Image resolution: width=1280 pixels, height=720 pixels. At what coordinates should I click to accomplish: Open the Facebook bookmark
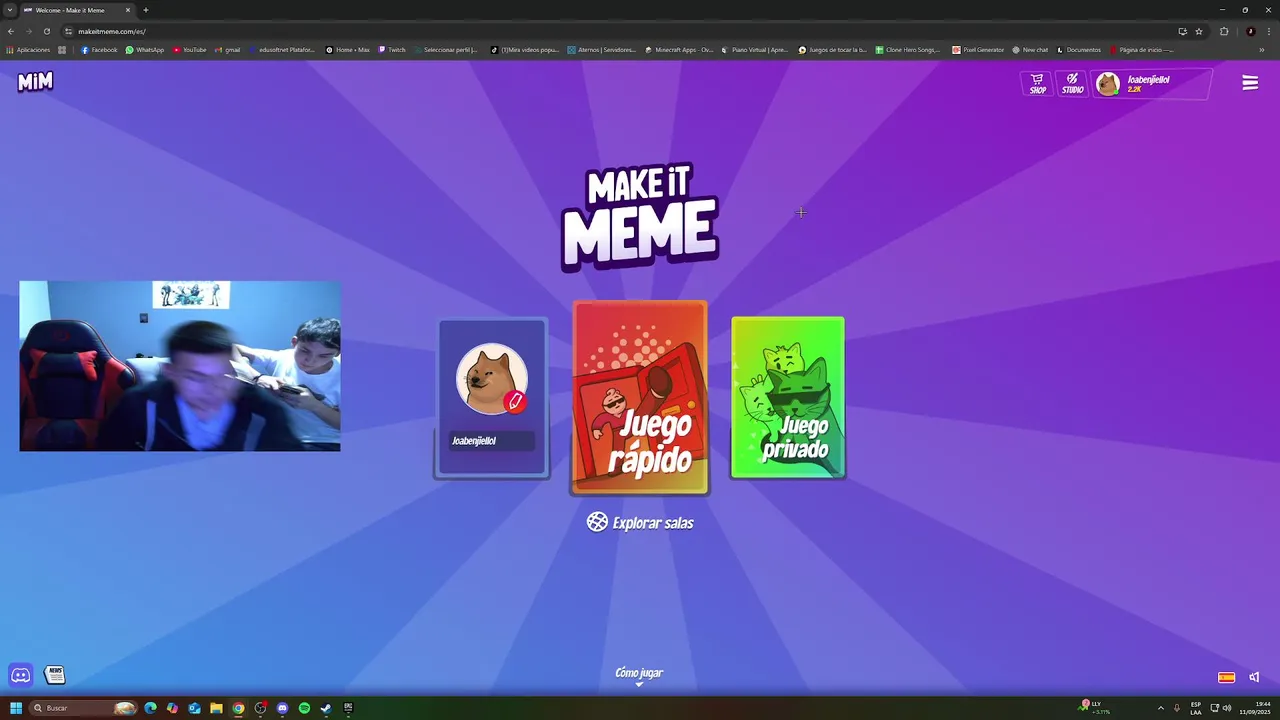pos(99,50)
